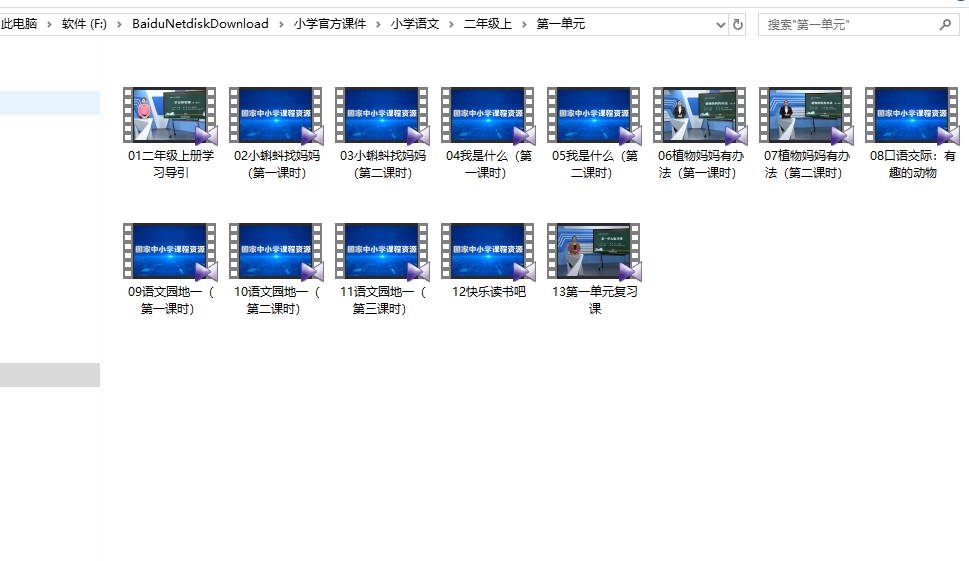Navigate to 小学官方课件 in the breadcrumb
Screen dimensions: 969x561
(330, 24)
